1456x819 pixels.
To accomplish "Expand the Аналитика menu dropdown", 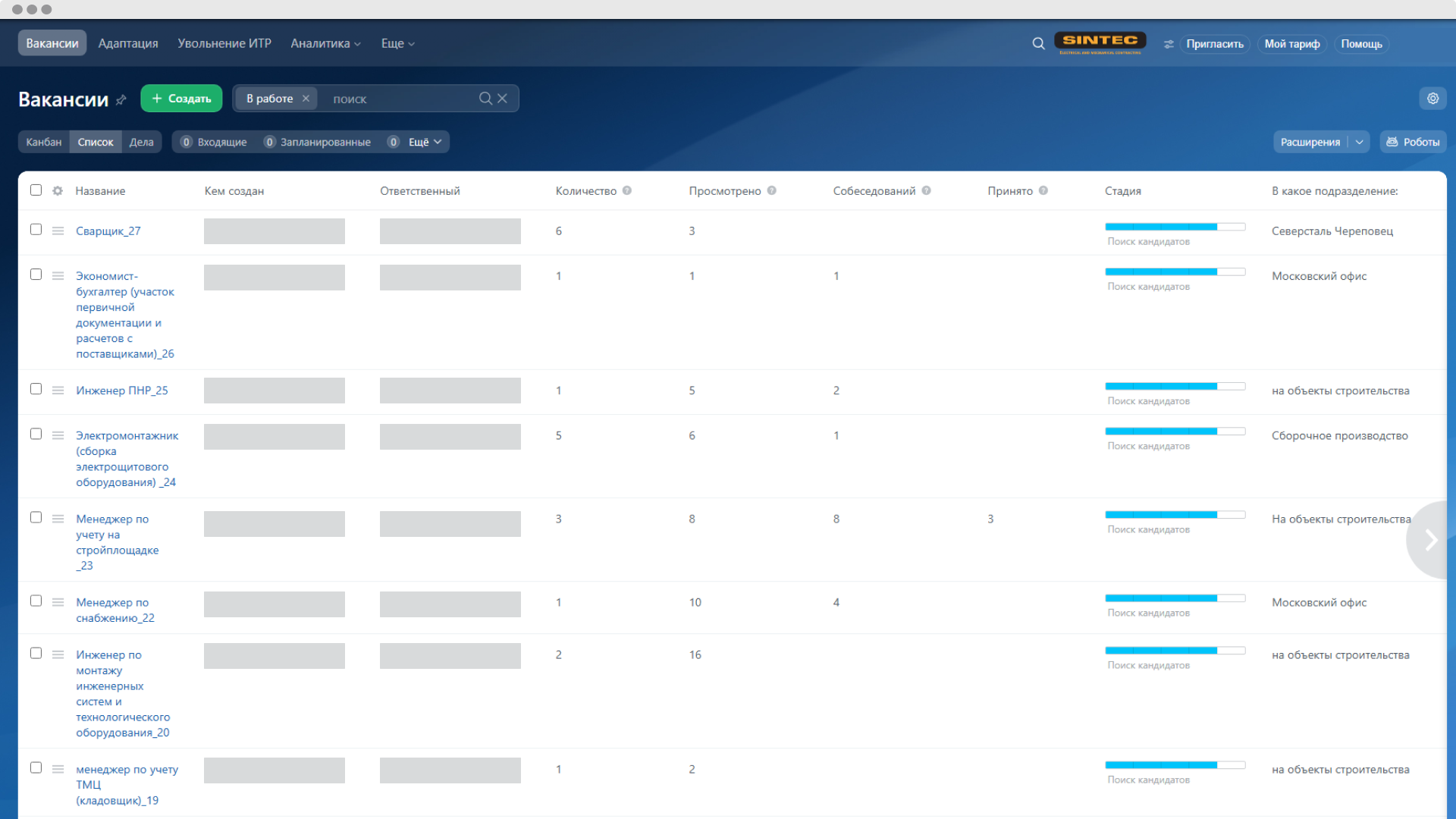I will pos(325,44).
